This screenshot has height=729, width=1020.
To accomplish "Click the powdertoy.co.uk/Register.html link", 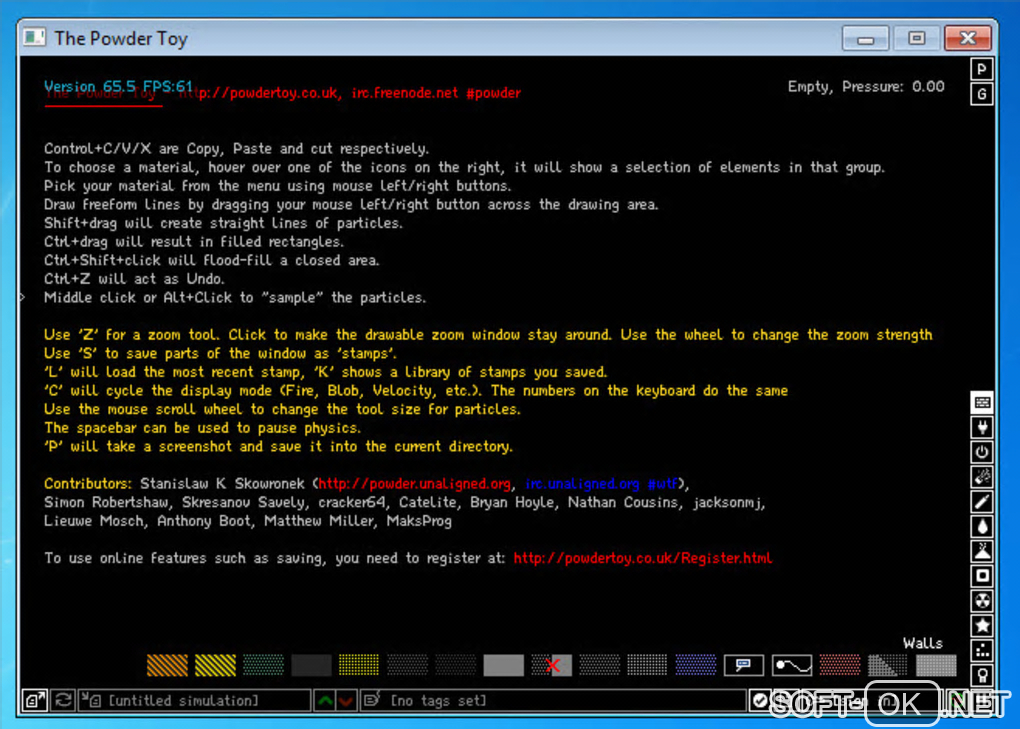I will [x=643, y=558].
